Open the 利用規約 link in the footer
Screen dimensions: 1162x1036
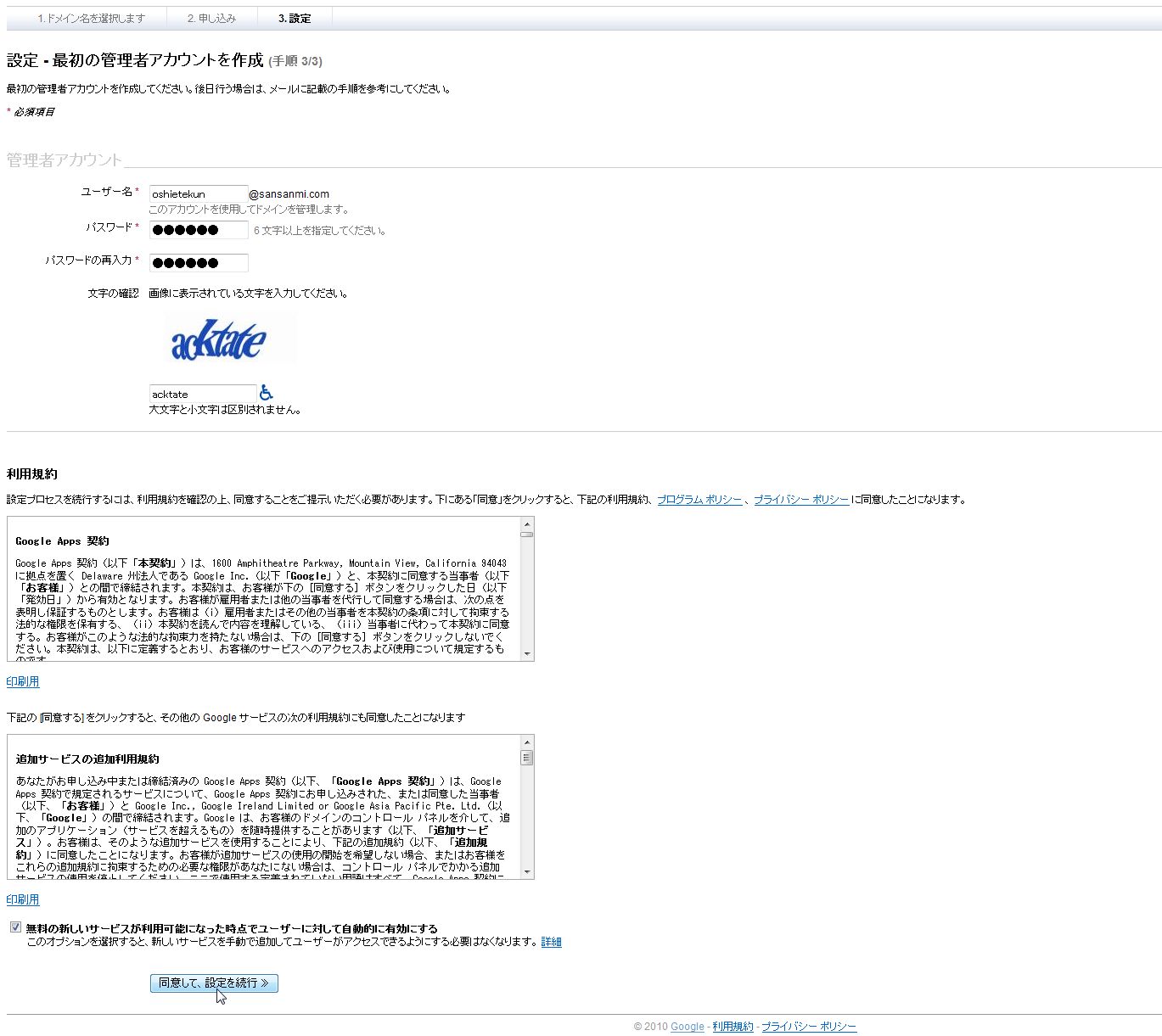[x=733, y=1027]
